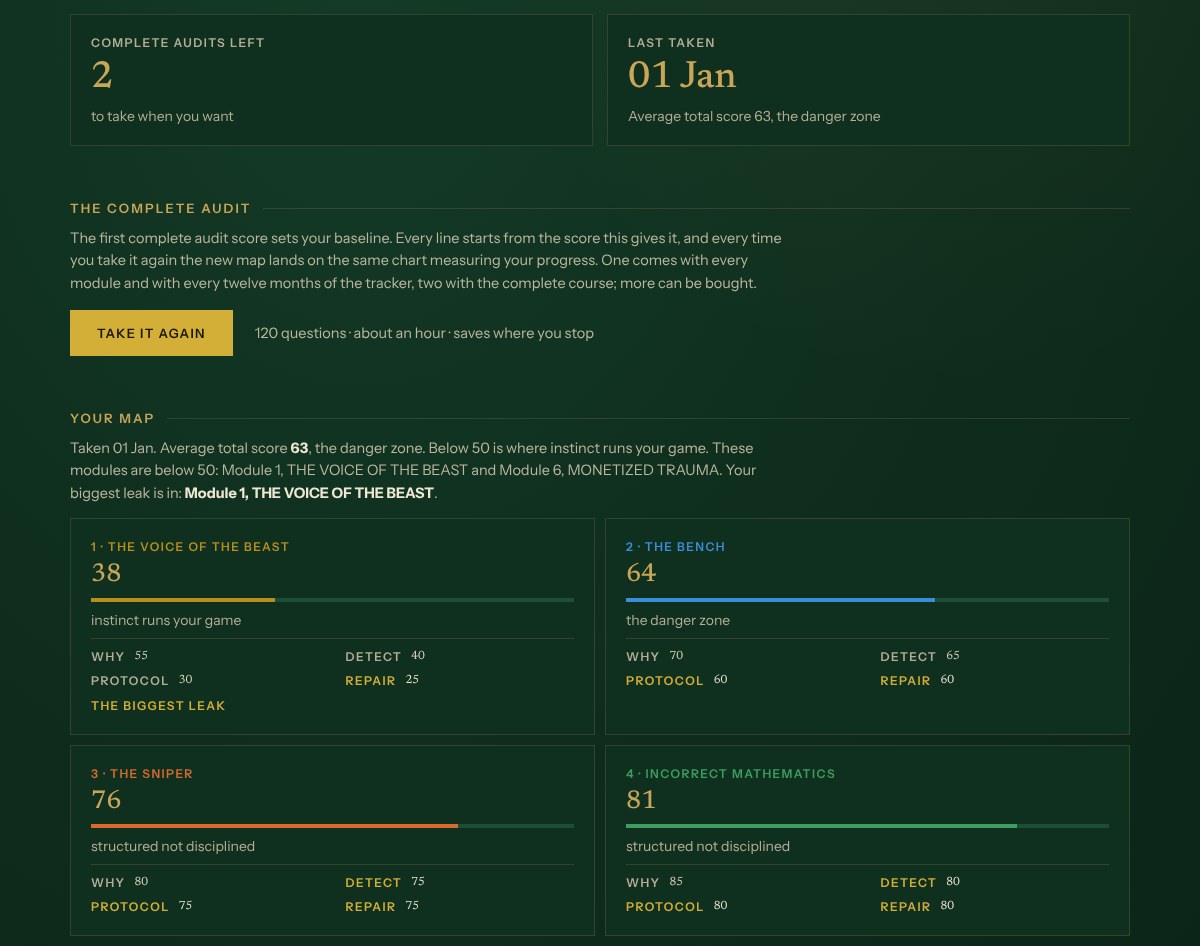The image size is (1200, 946).
Task: Click PROTOCOL in The Voice of the Beast
Action: (x=130, y=681)
